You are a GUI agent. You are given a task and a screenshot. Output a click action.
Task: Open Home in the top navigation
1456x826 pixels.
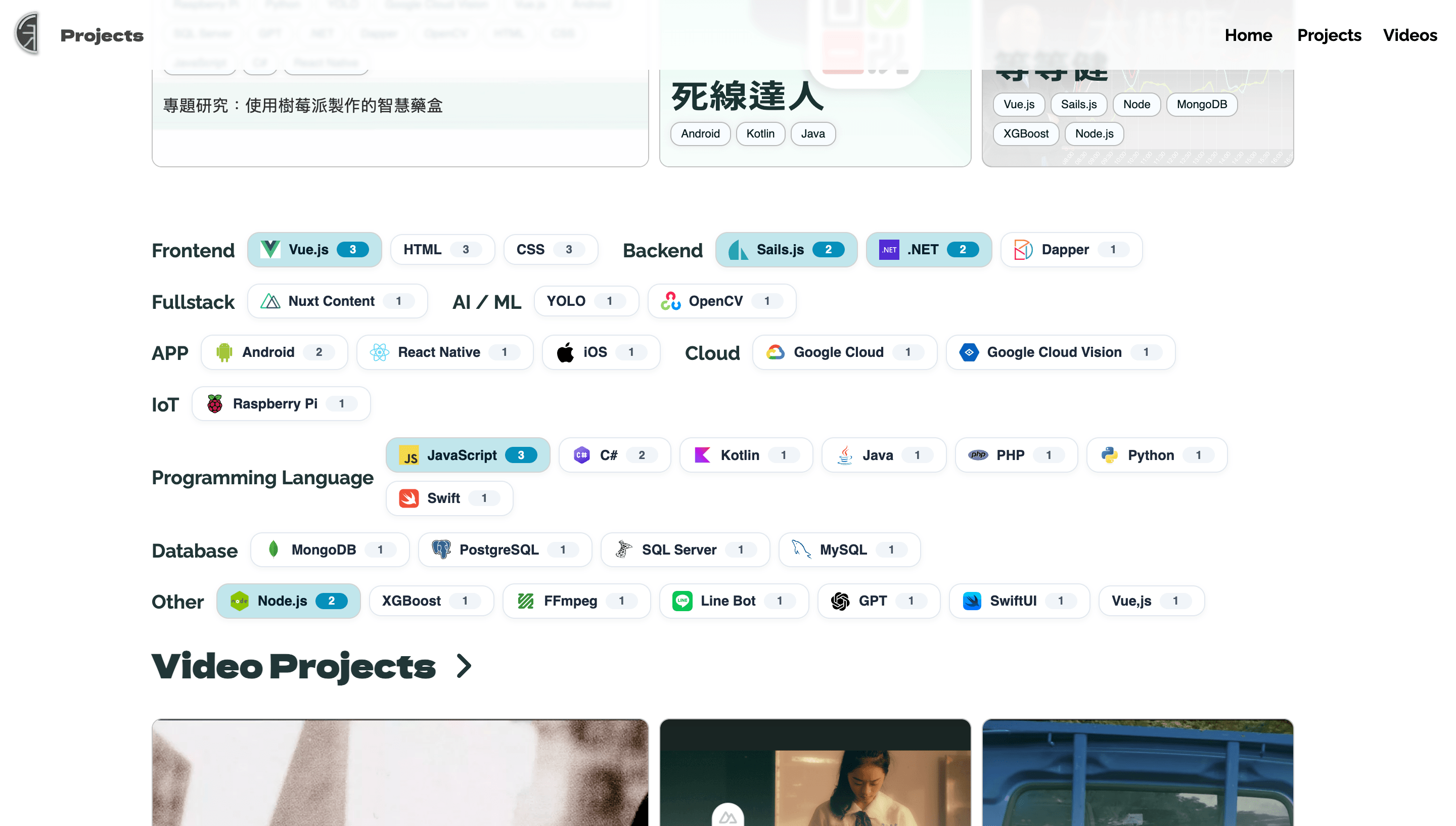point(1248,35)
